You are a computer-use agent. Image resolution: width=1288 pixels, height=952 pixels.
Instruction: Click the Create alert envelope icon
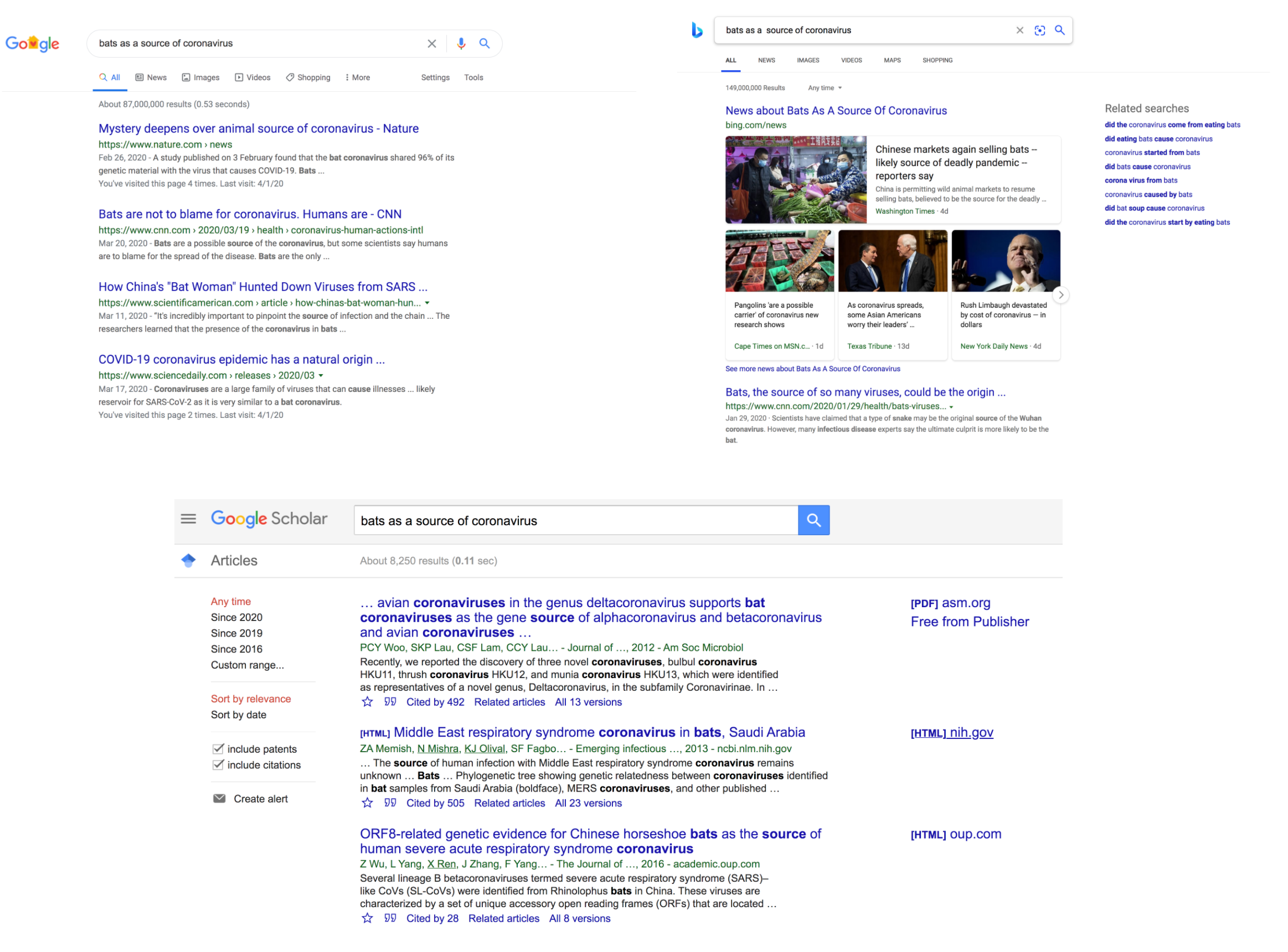tap(220, 799)
